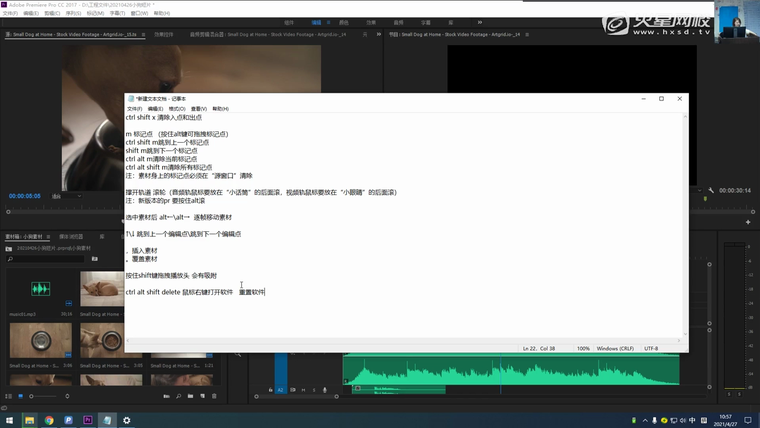Switch to the 媒体浏览器 panel tab
The height and width of the screenshot is (428, 760).
click(x=70, y=237)
